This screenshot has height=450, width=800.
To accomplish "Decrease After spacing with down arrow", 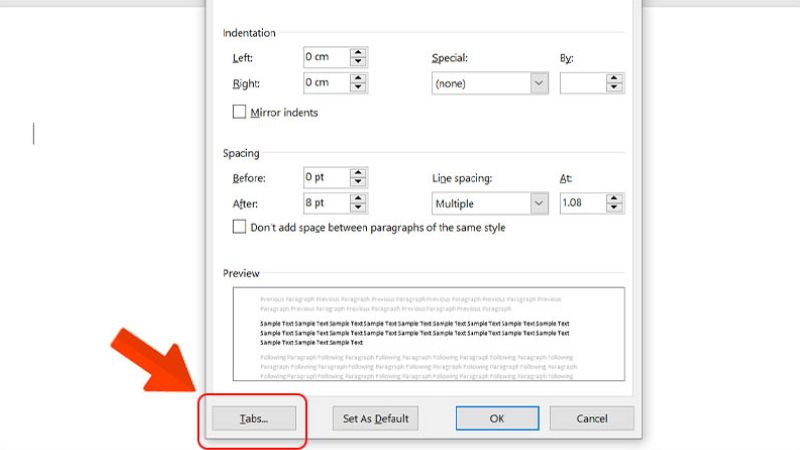I will pyautogui.click(x=358, y=208).
